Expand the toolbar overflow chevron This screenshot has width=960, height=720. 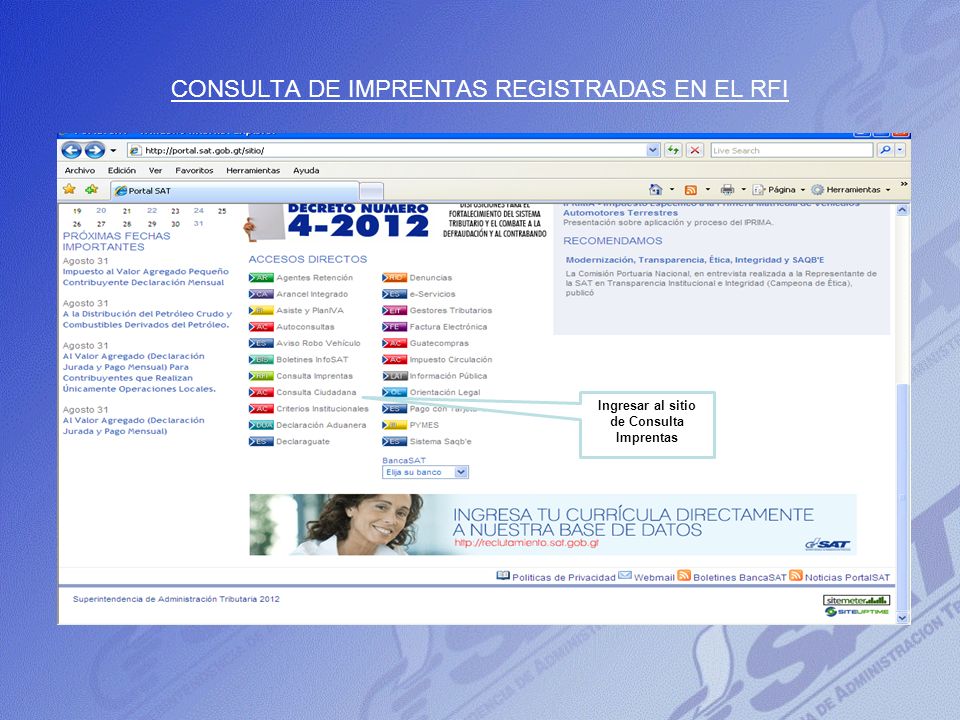pyautogui.click(x=904, y=184)
